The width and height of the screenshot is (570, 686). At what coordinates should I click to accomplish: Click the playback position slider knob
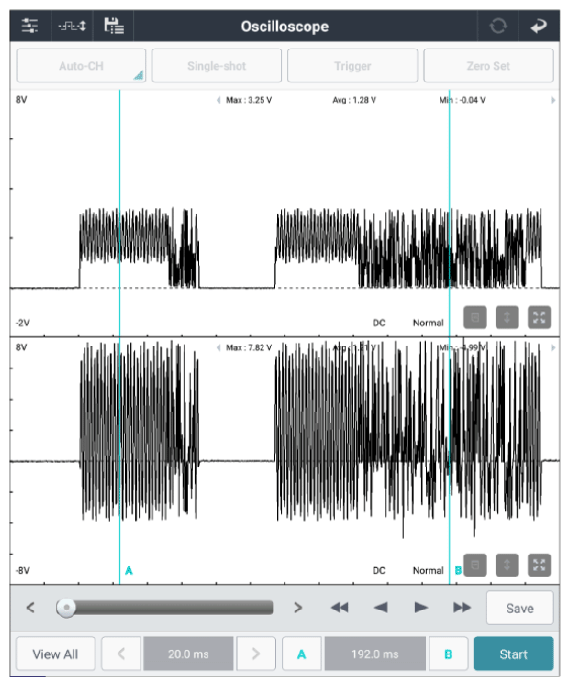[66, 608]
